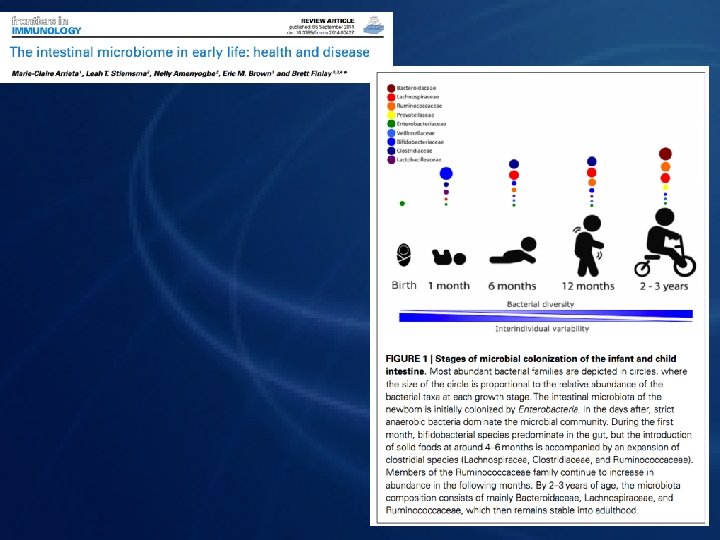Click the 'Bacteroidaceae' legend label
Screen dimensions: 720x540
416,88
